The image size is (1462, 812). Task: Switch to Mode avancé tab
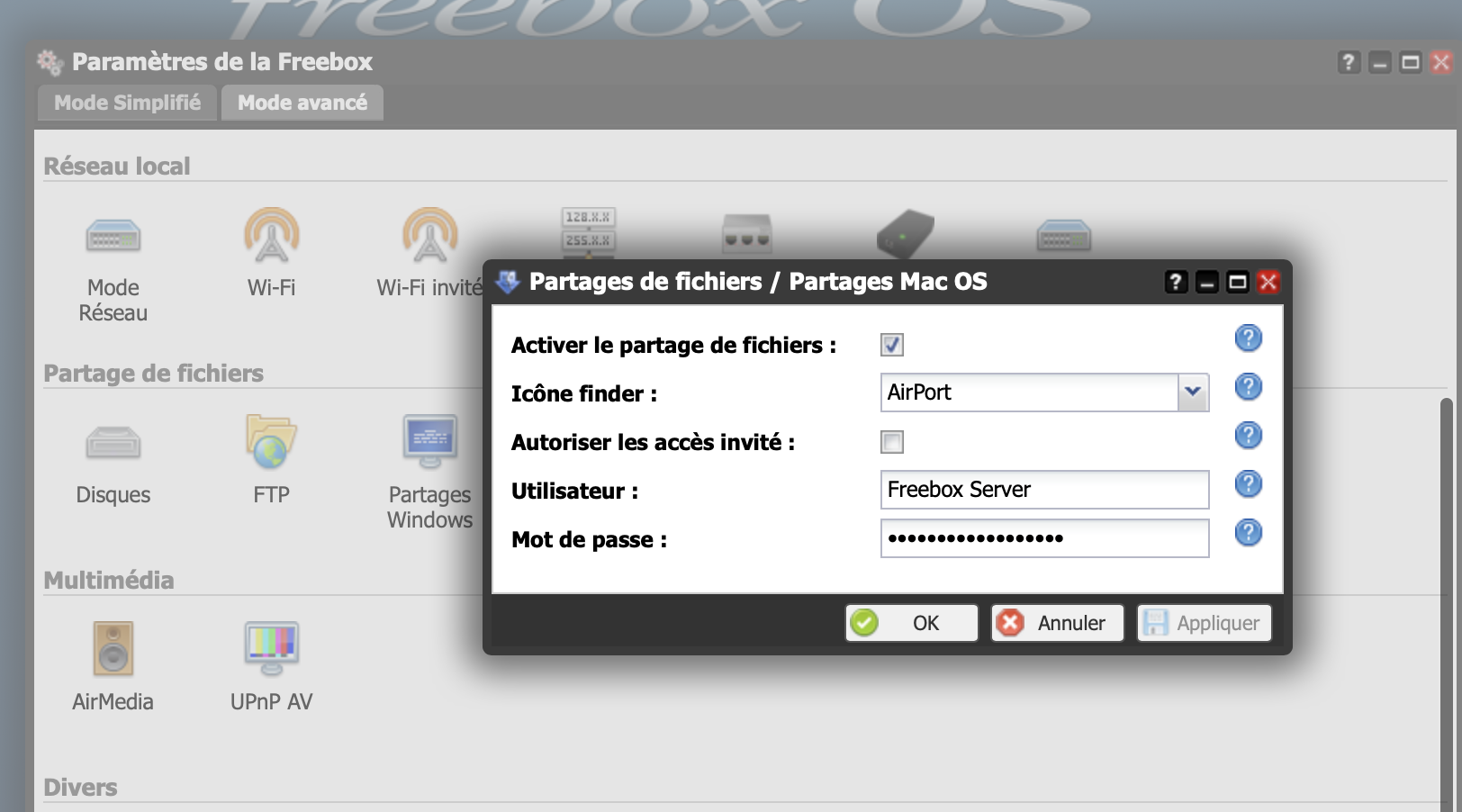pos(302,103)
